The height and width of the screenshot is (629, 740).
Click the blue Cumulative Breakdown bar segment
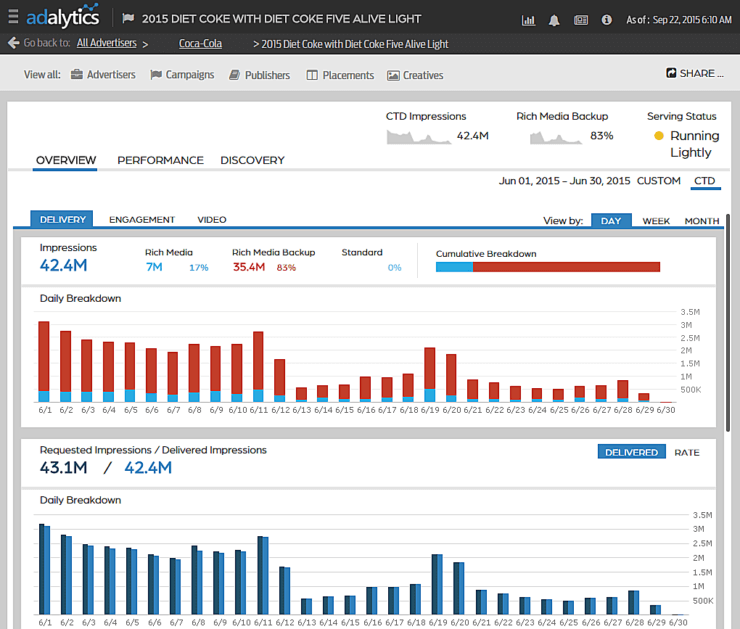tap(454, 267)
